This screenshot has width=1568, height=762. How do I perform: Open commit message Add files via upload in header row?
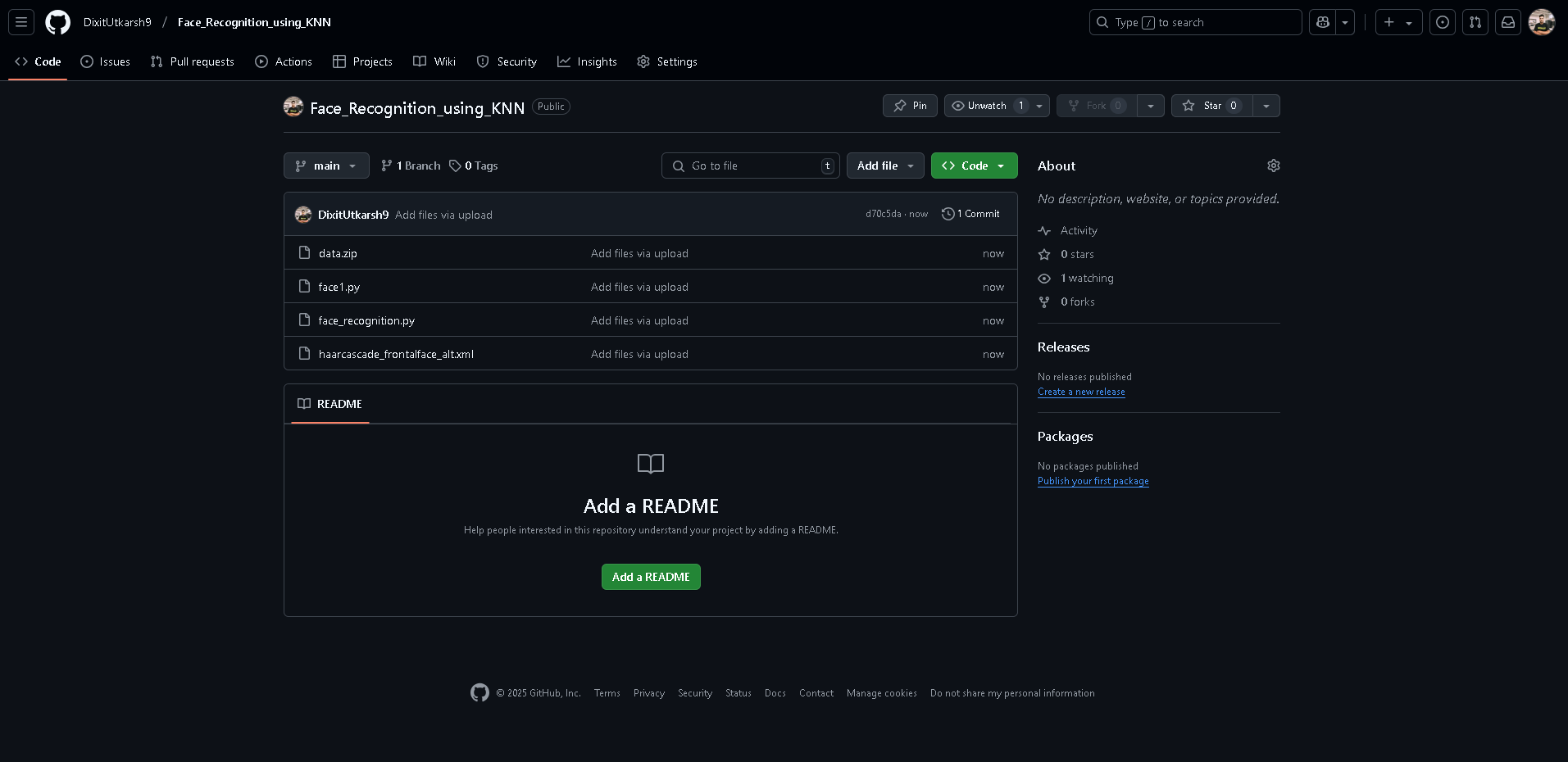pyautogui.click(x=443, y=215)
